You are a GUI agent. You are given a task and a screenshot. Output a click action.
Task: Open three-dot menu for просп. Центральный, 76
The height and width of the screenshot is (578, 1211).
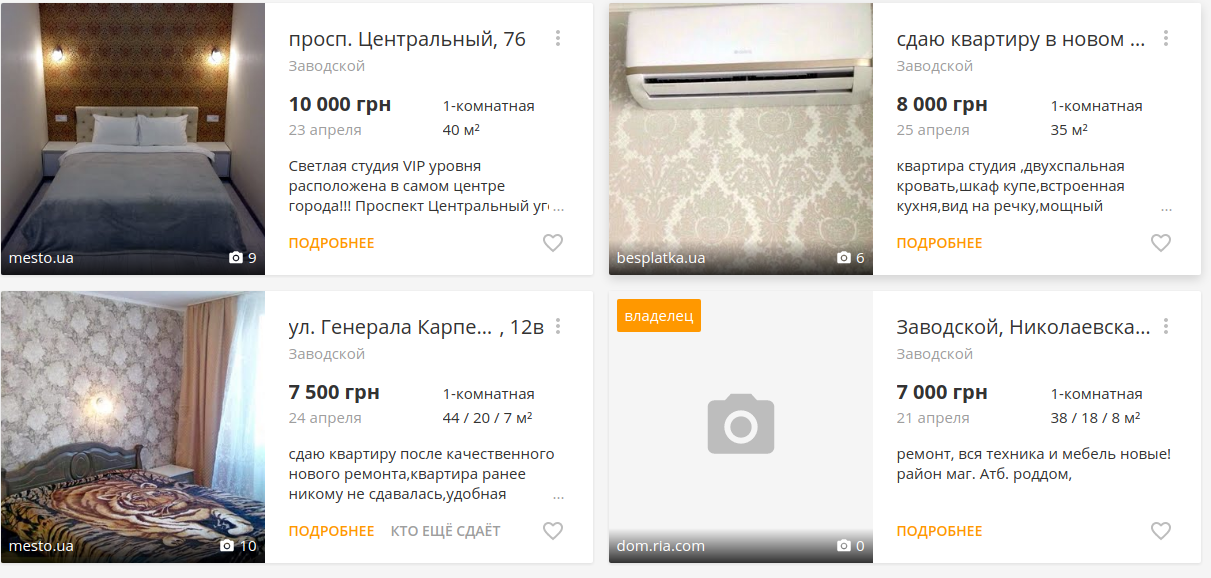click(x=558, y=39)
